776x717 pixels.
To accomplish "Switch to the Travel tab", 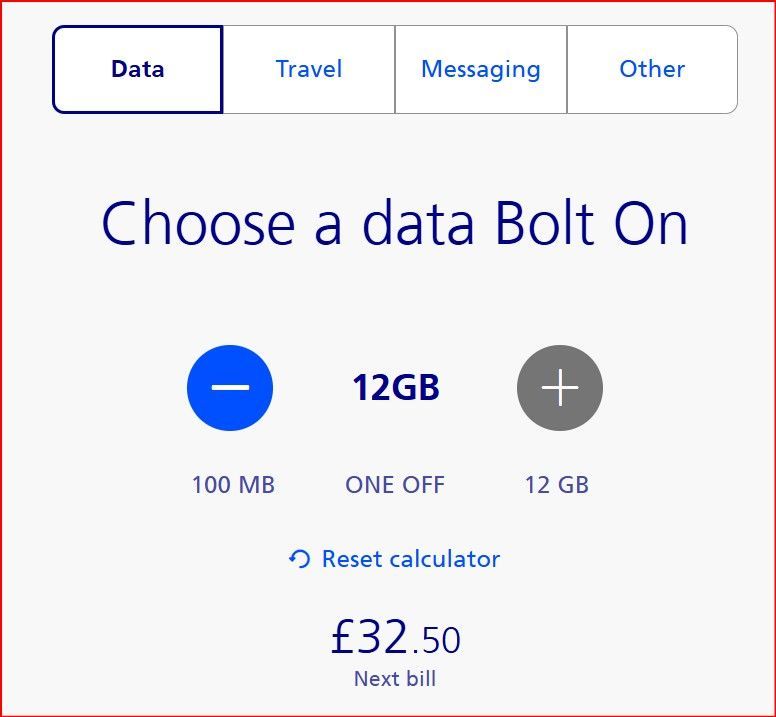I will point(309,69).
